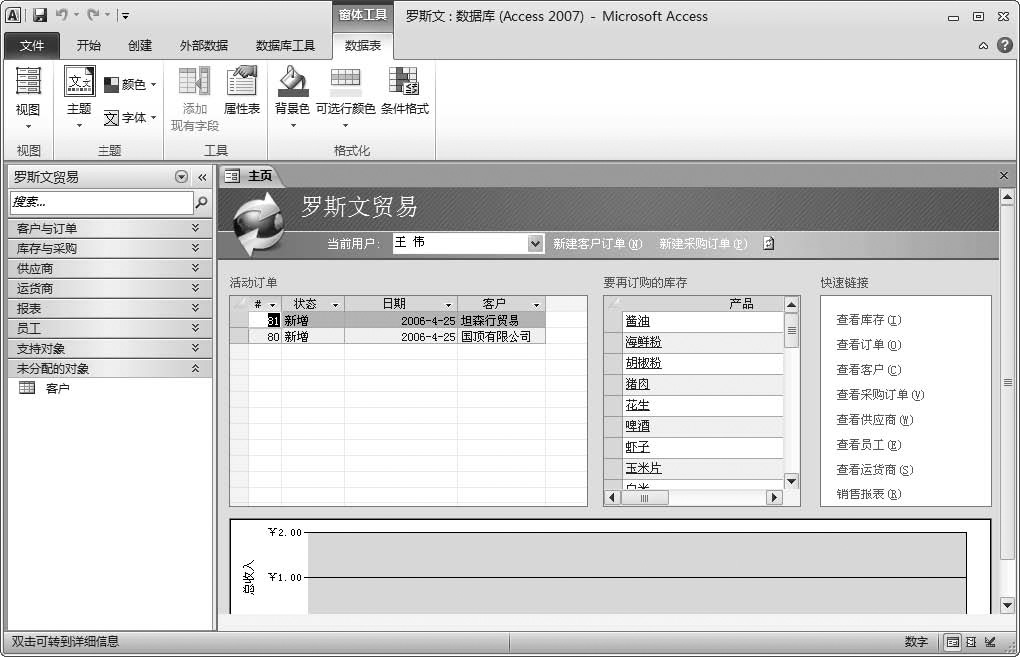This screenshot has height=657, width=1020.
Task: Click the 新建采购订单 link
Action: 703,244
